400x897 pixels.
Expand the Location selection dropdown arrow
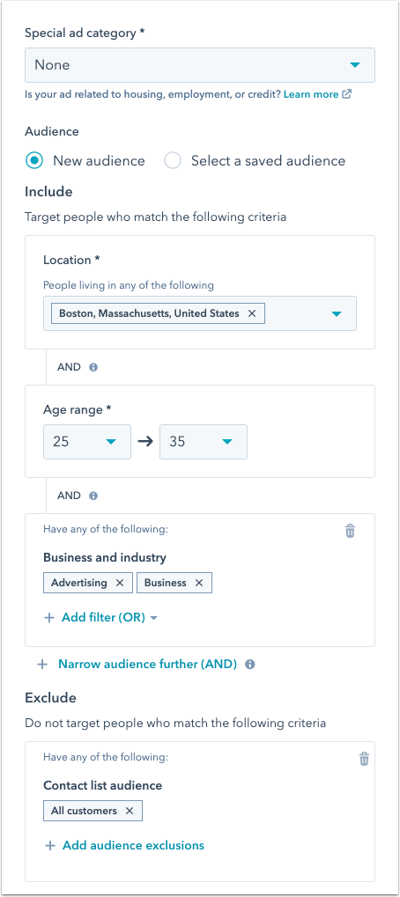click(x=336, y=313)
